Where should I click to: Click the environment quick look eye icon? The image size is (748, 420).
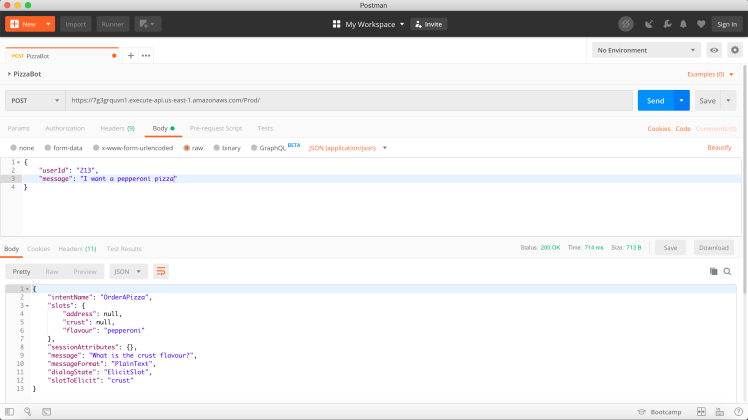[715, 50]
